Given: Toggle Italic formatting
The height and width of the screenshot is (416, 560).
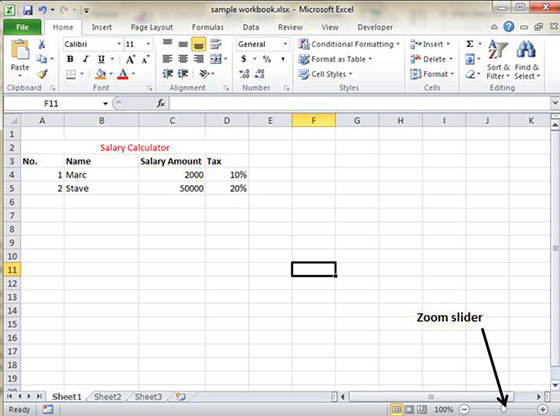Looking at the screenshot, I should [x=85, y=59].
